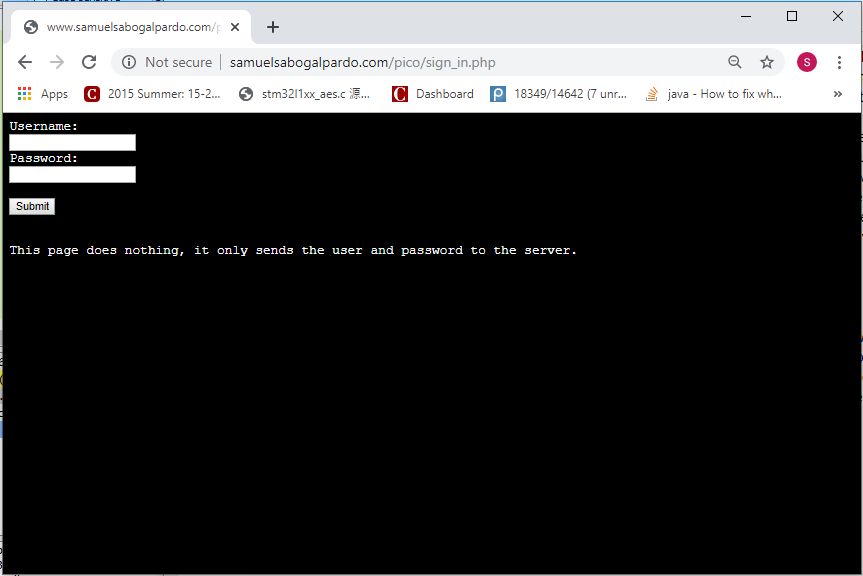Open the 18349/14642 Piazza bookmark

[559, 94]
